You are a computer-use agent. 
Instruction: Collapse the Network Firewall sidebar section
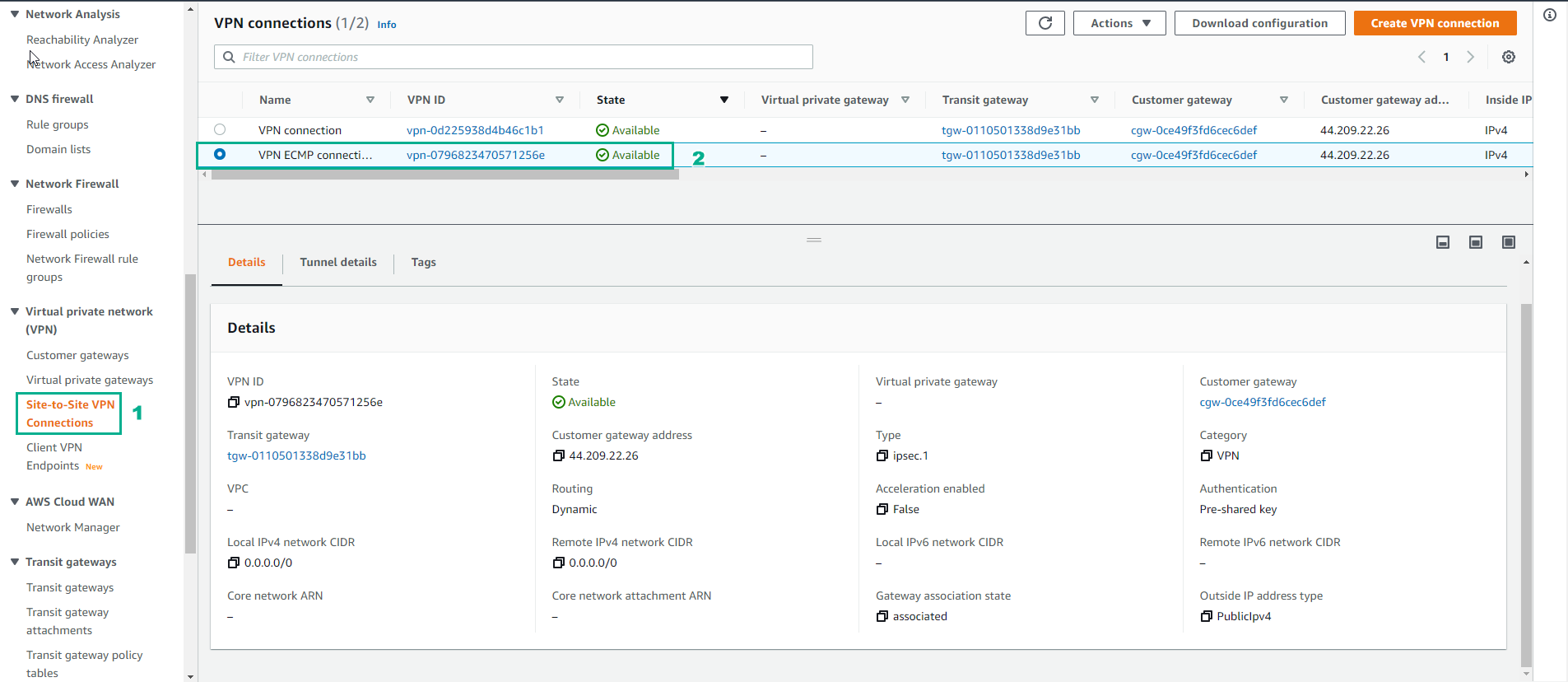click(x=15, y=184)
